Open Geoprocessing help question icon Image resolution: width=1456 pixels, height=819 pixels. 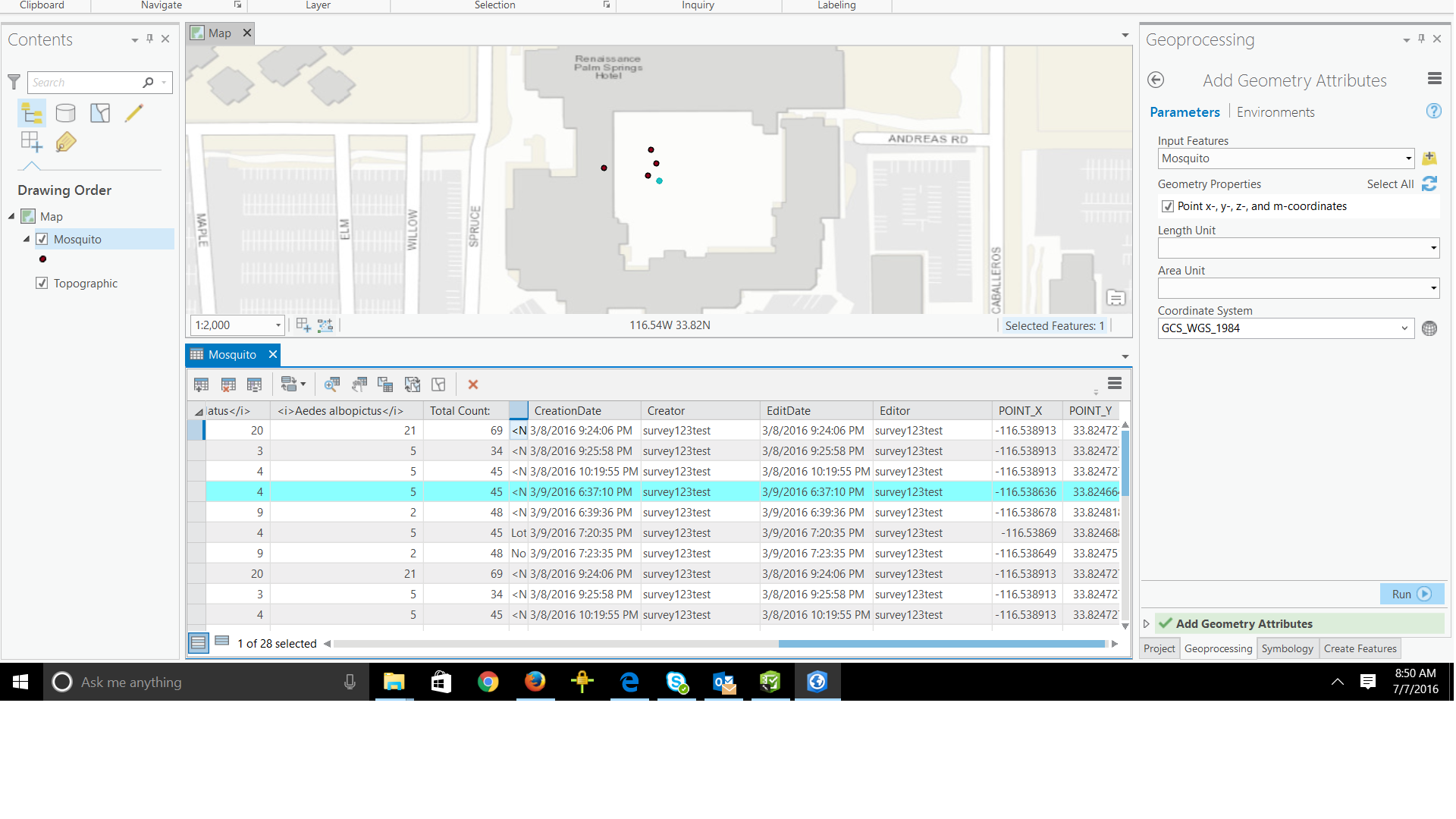click(1433, 111)
